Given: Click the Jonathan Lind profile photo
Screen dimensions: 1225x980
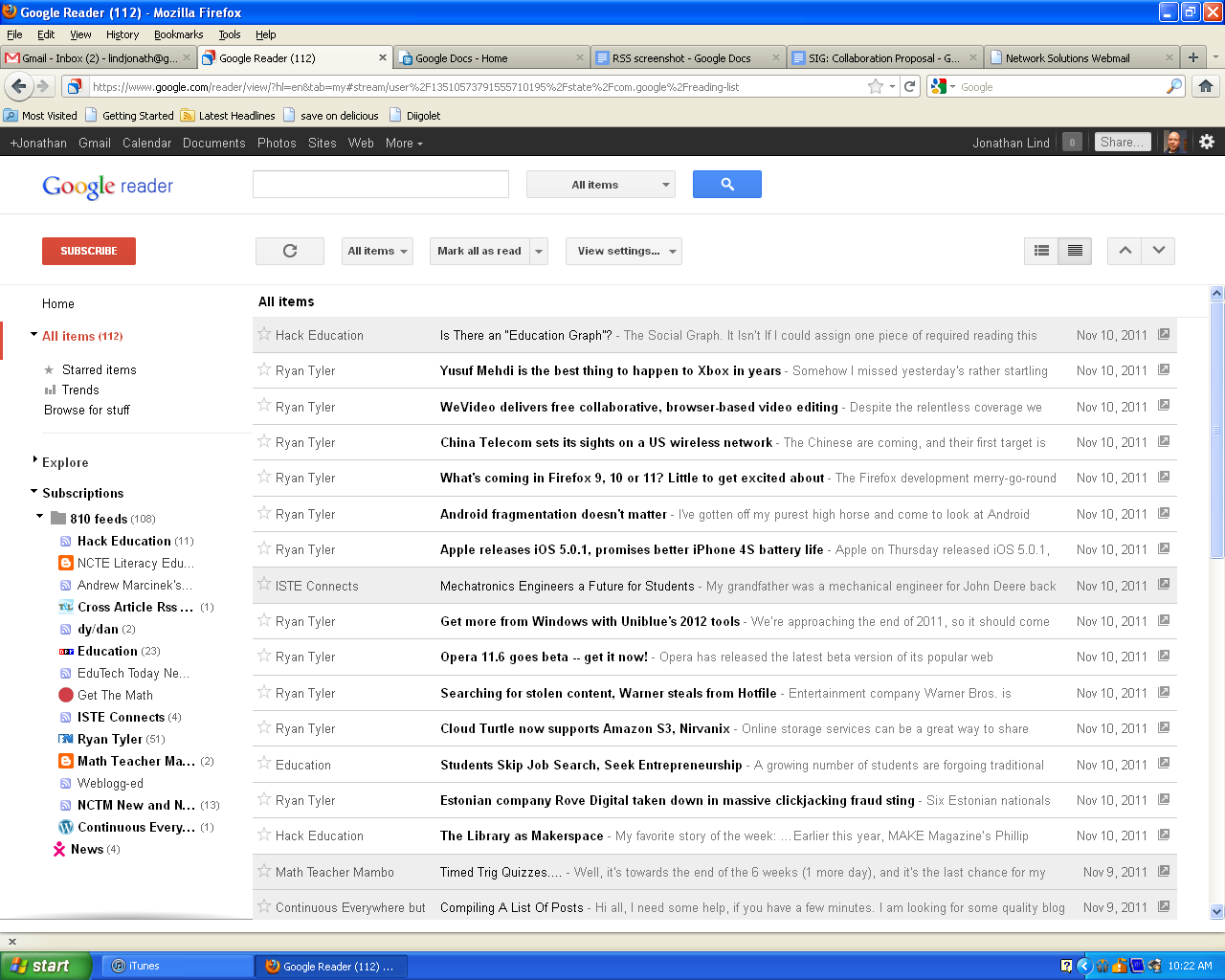Looking at the screenshot, I should 1175,142.
